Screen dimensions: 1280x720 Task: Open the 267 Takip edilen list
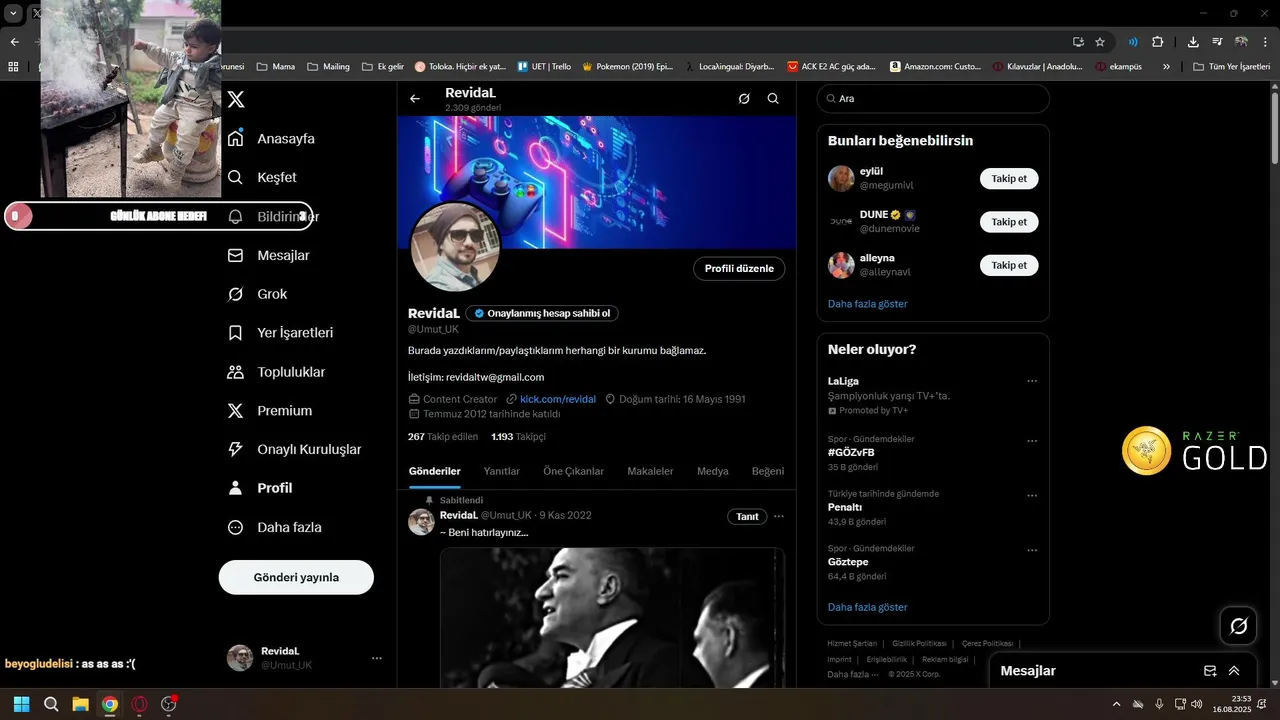tap(444, 437)
